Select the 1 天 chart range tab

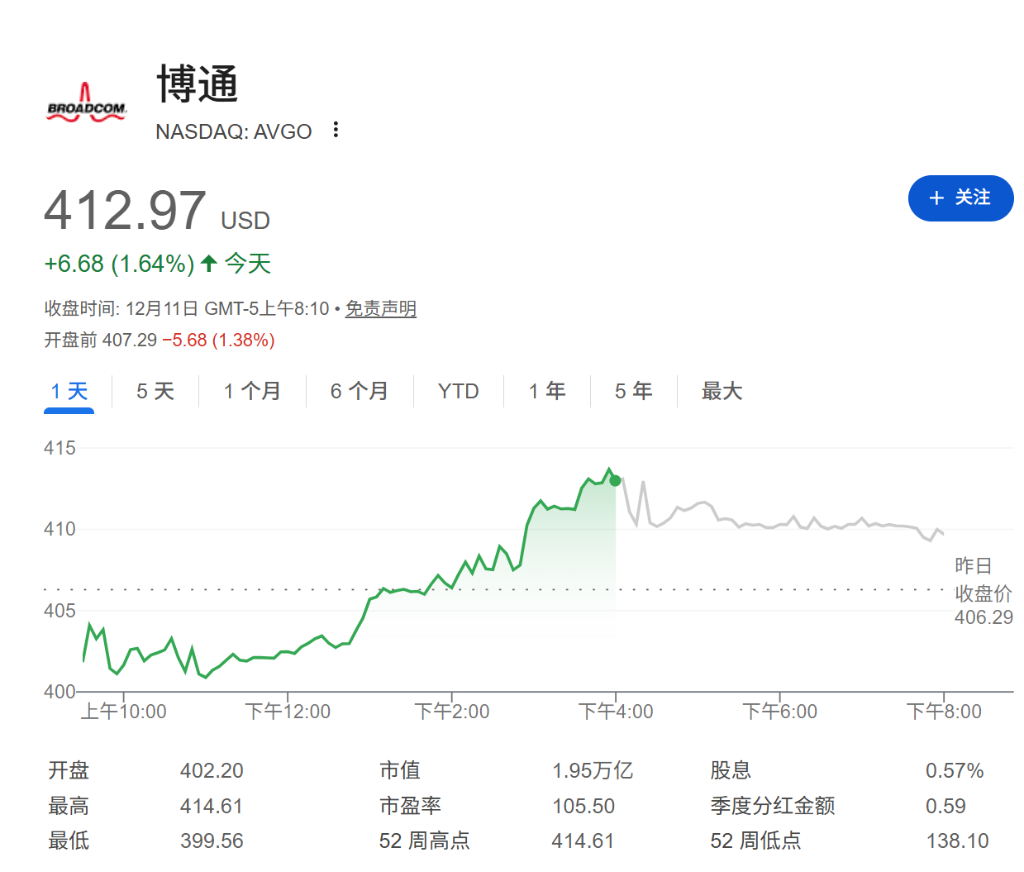(x=70, y=391)
